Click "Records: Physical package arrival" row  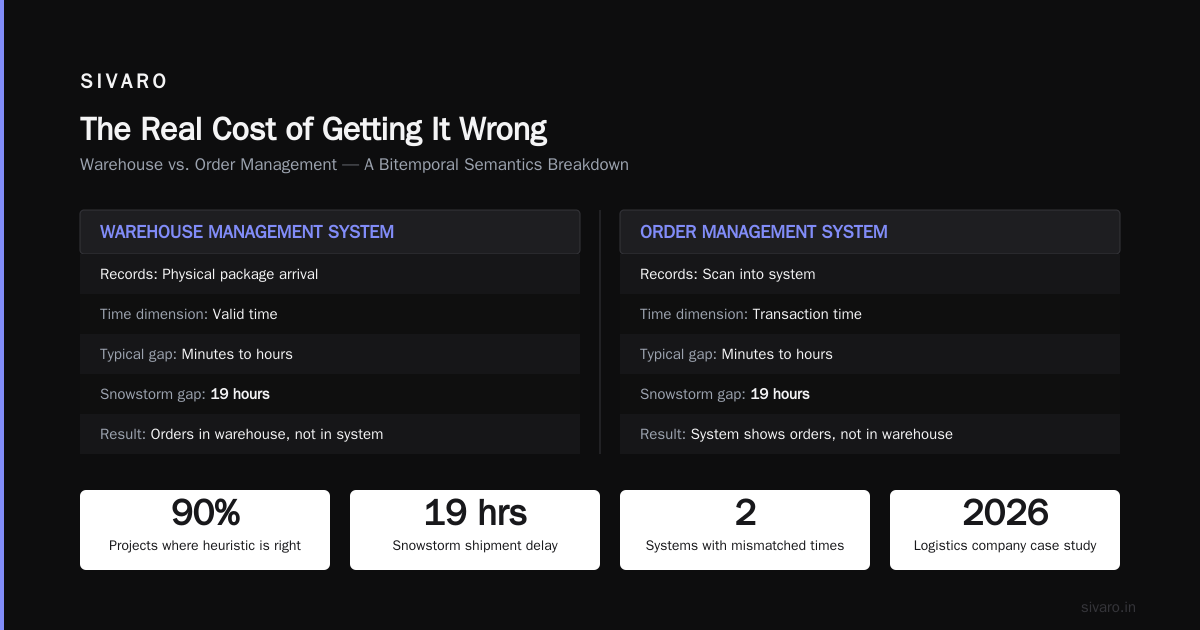(330, 274)
